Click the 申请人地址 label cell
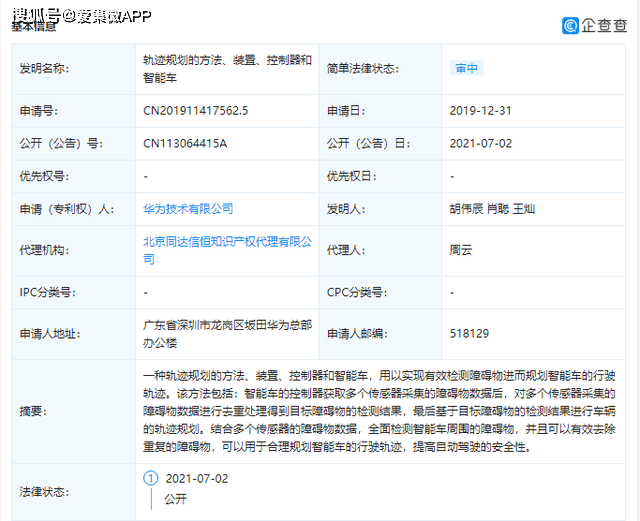This screenshot has width=640, height=521. point(73,334)
